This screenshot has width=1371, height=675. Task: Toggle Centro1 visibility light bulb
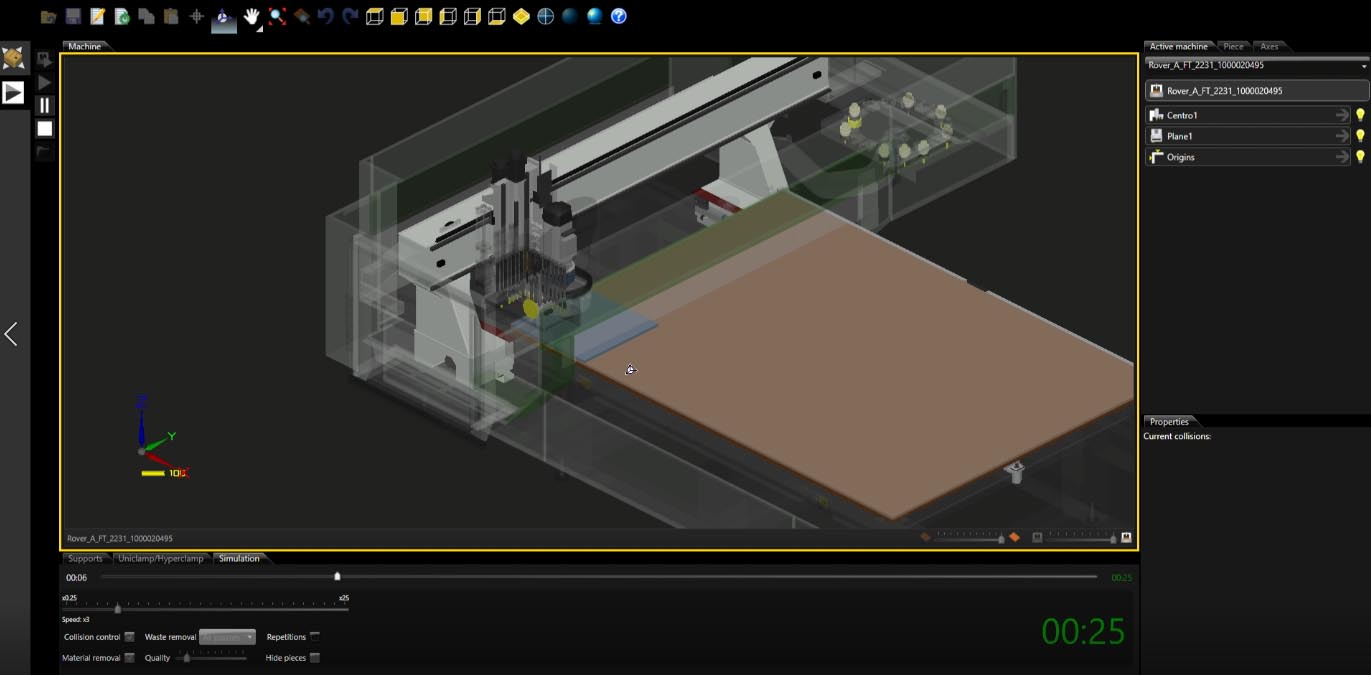click(x=1360, y=116)
